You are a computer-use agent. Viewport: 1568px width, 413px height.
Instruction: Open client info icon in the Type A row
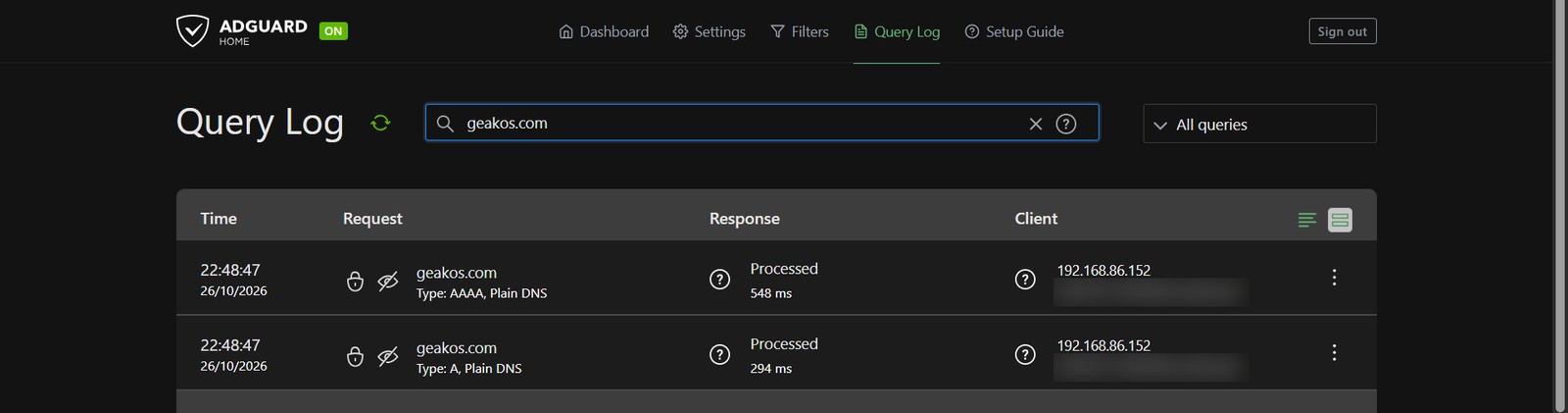[1025, 355]
